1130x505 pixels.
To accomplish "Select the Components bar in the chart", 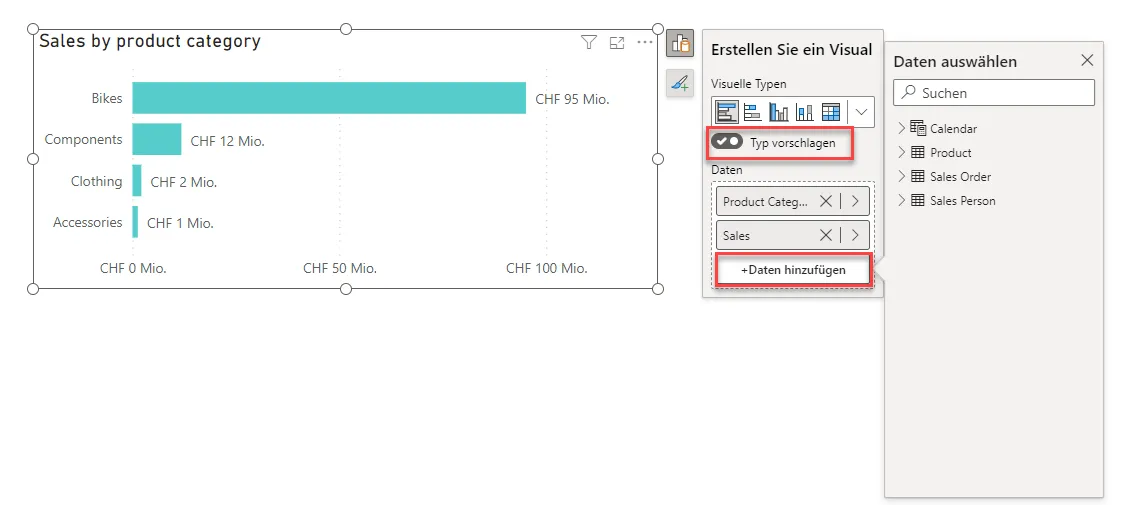I will click(x=157, y=139).
